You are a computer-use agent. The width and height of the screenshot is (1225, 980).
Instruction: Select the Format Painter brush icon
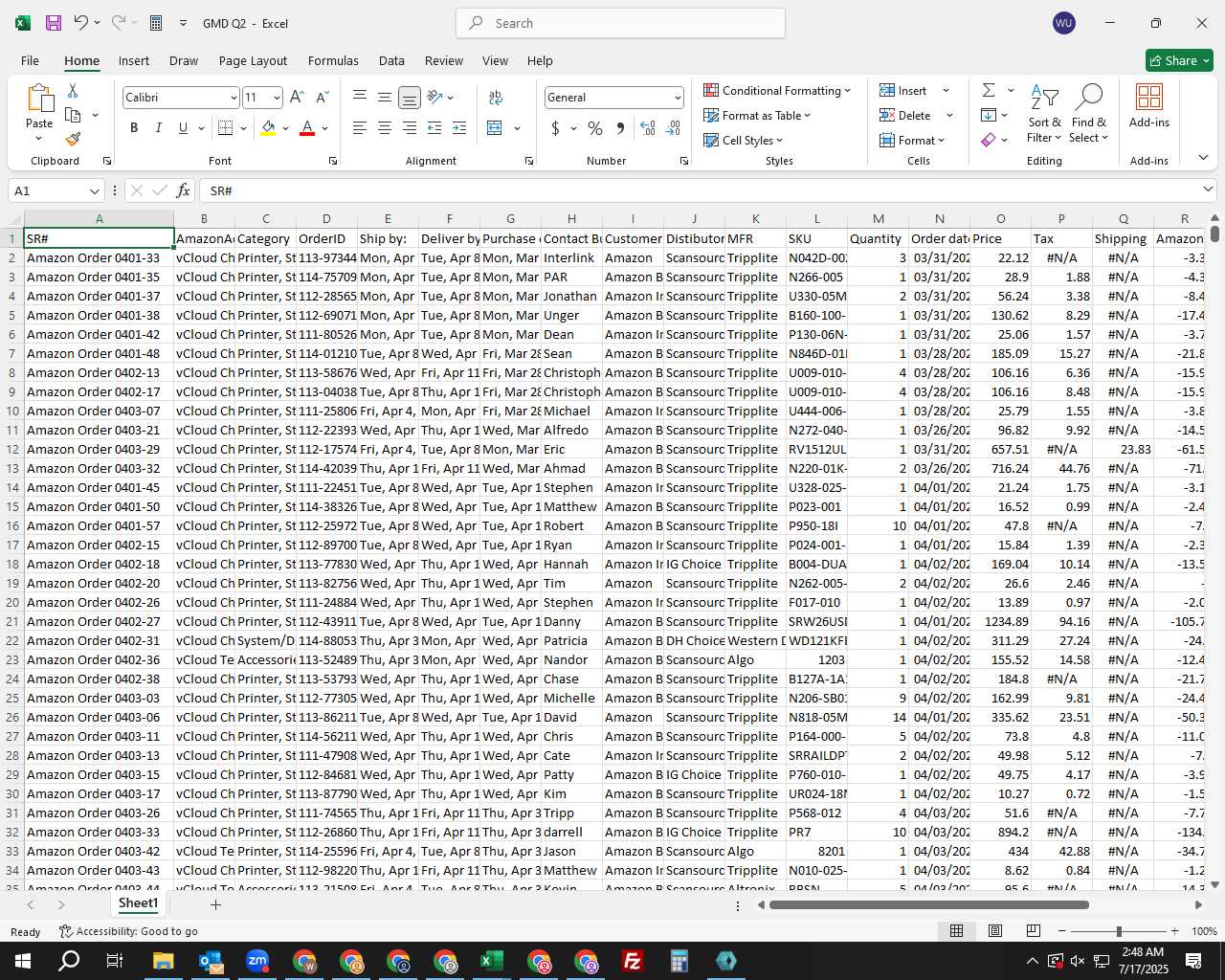pyautogui.click(x=73, y=140)
